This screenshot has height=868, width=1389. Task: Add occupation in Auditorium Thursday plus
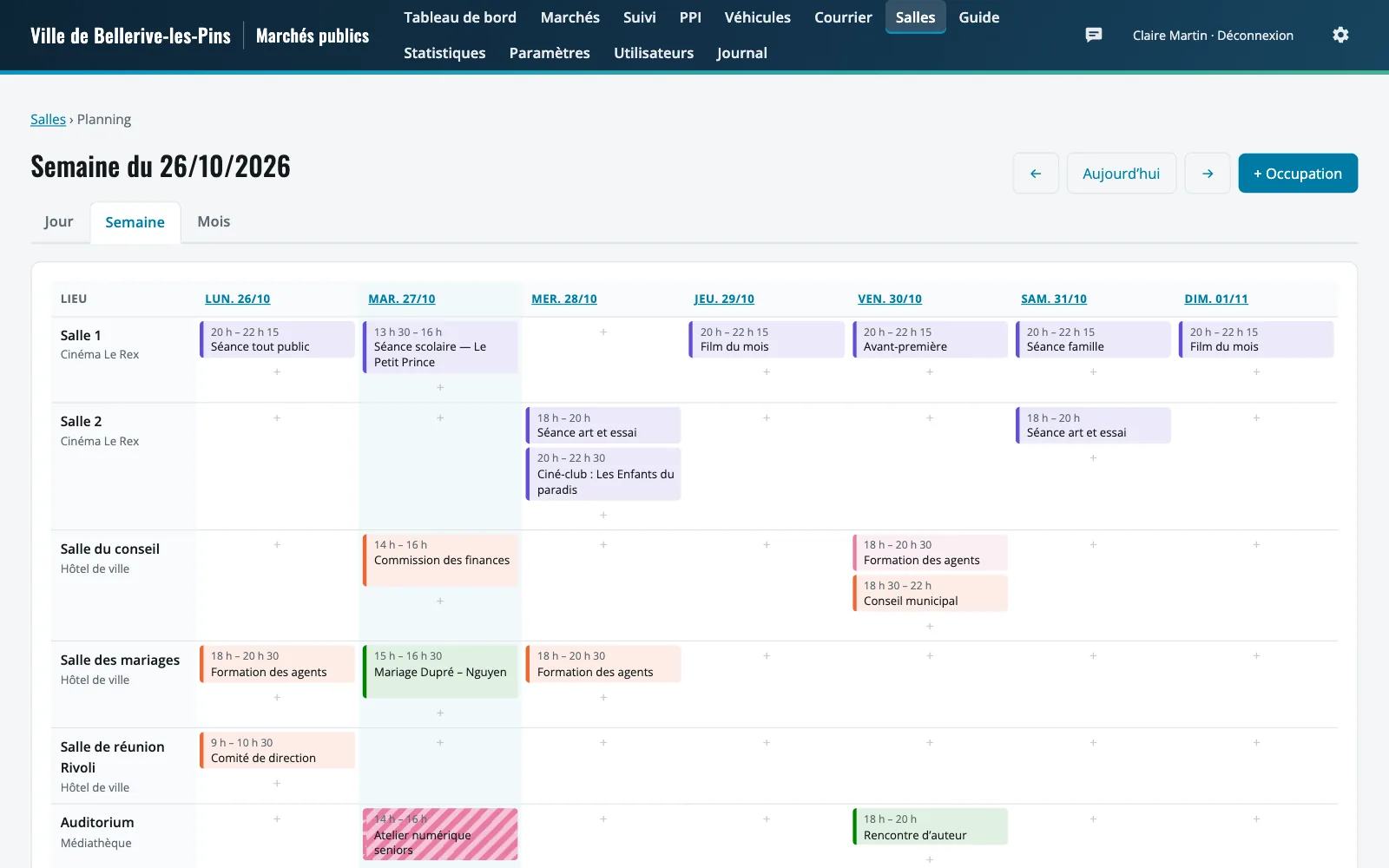pos(767,819)
